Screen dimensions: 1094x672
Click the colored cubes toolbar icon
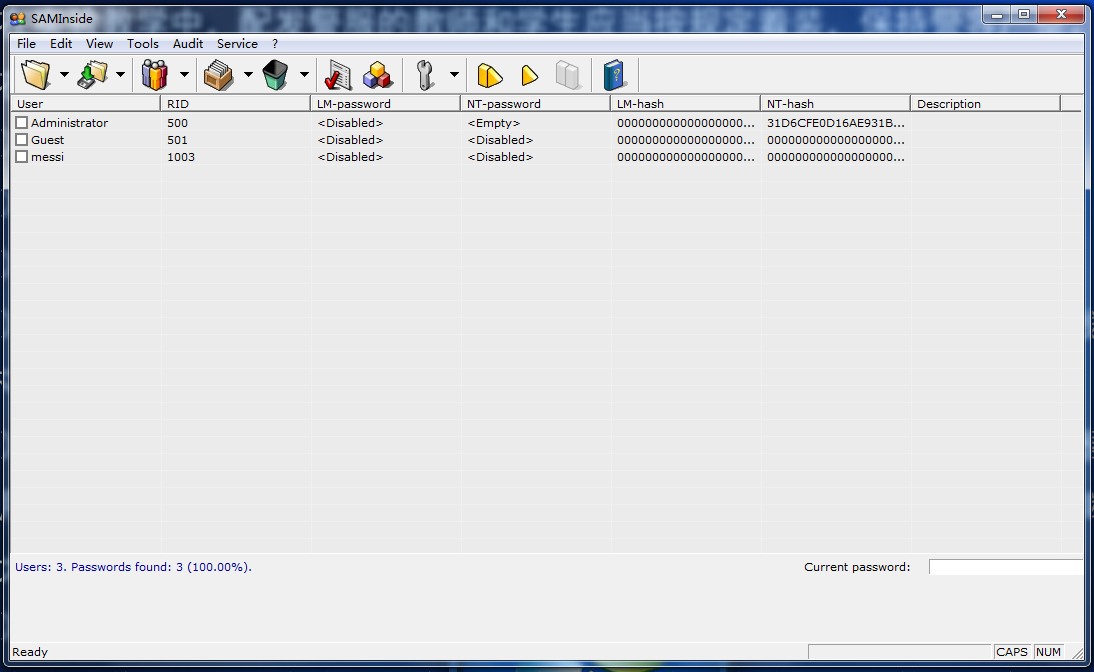[x=377, y=75]
